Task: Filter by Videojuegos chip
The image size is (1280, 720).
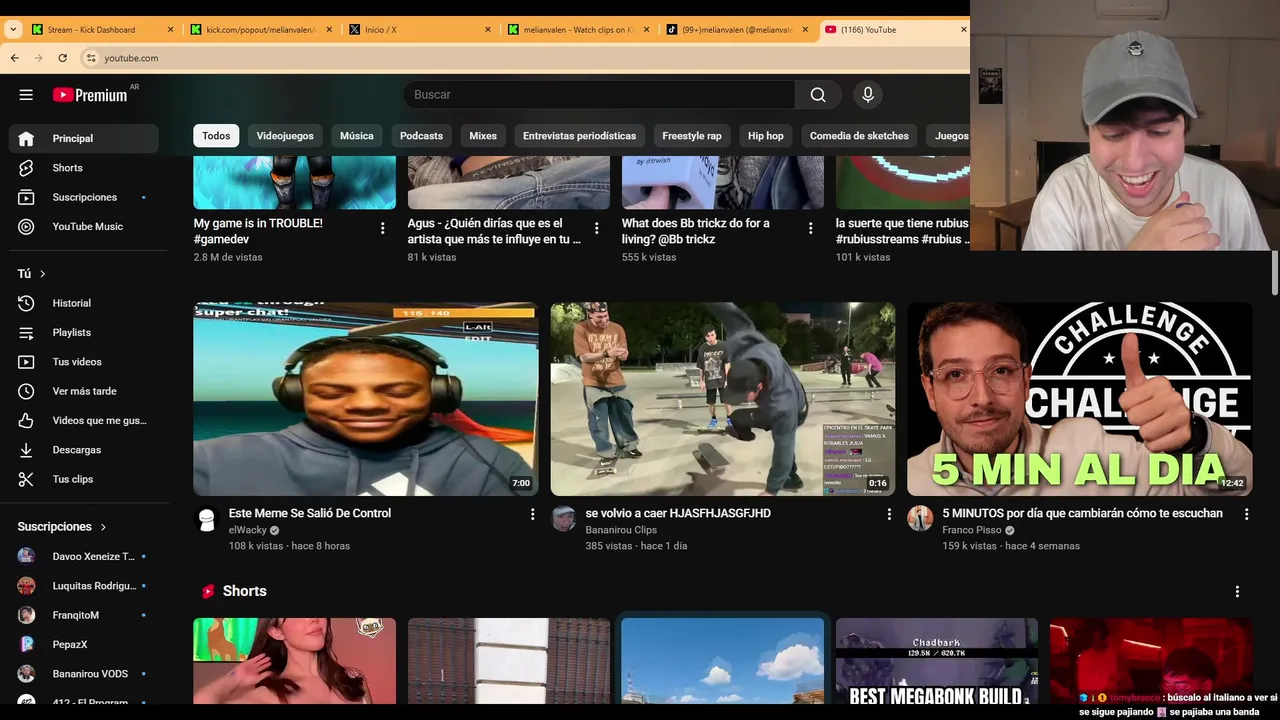Action: pyautogui.click(x=285, y=136)
